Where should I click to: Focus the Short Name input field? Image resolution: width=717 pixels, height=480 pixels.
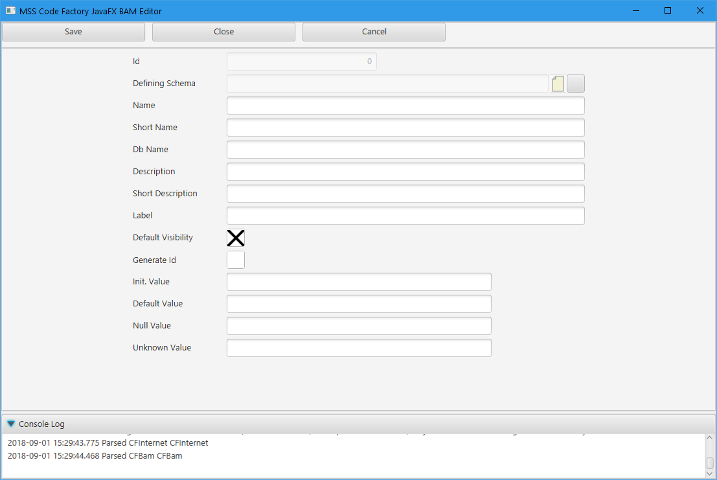pyautogui.click(x=405, y=128)
